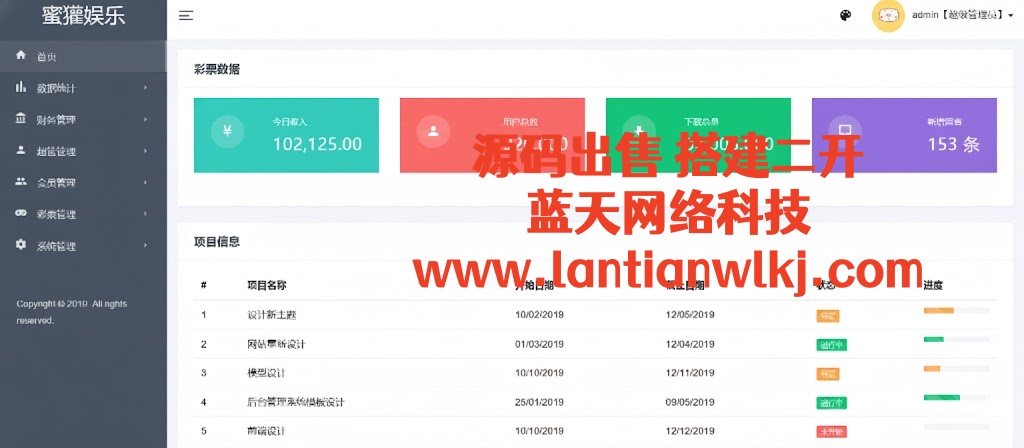
Task: Open the theme color palette icon
Action: pyautogui.click(x=846, y=15)
